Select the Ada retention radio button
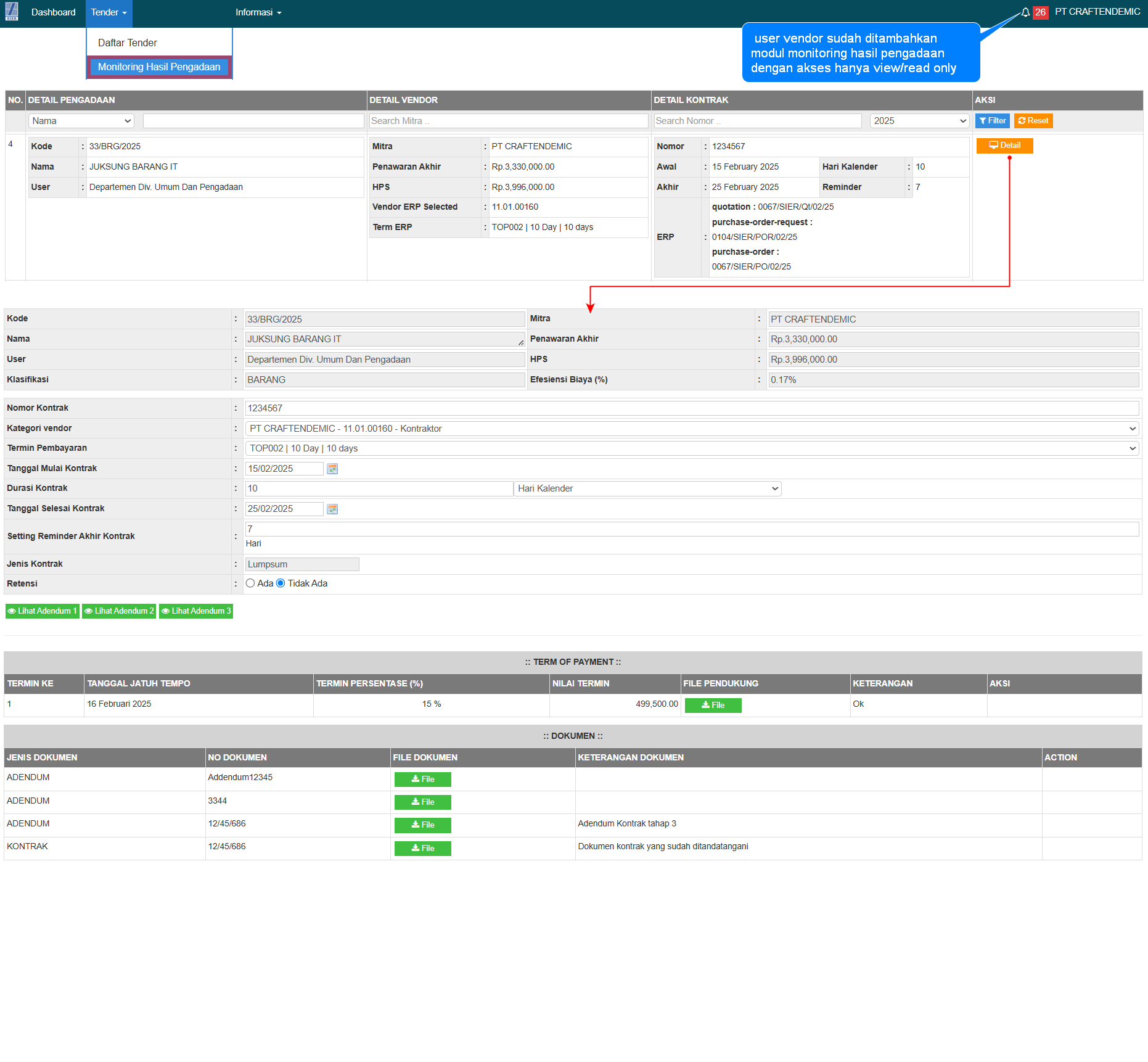Screen dimensions: 1148x1062 (x=250, y=583)
